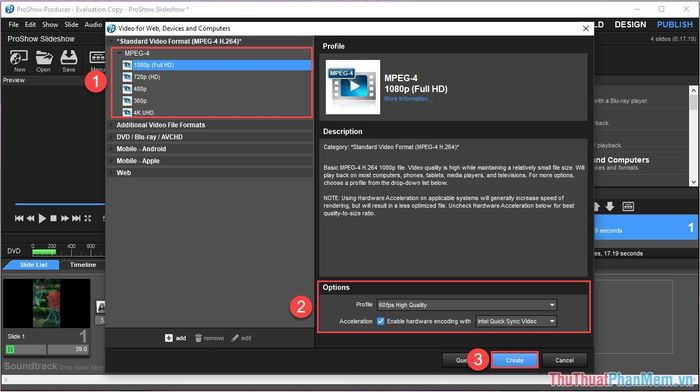700x392 pixels.
Task: Click the MPEG-4 profile thumbnail image
Action: click(x=353, y=87)
